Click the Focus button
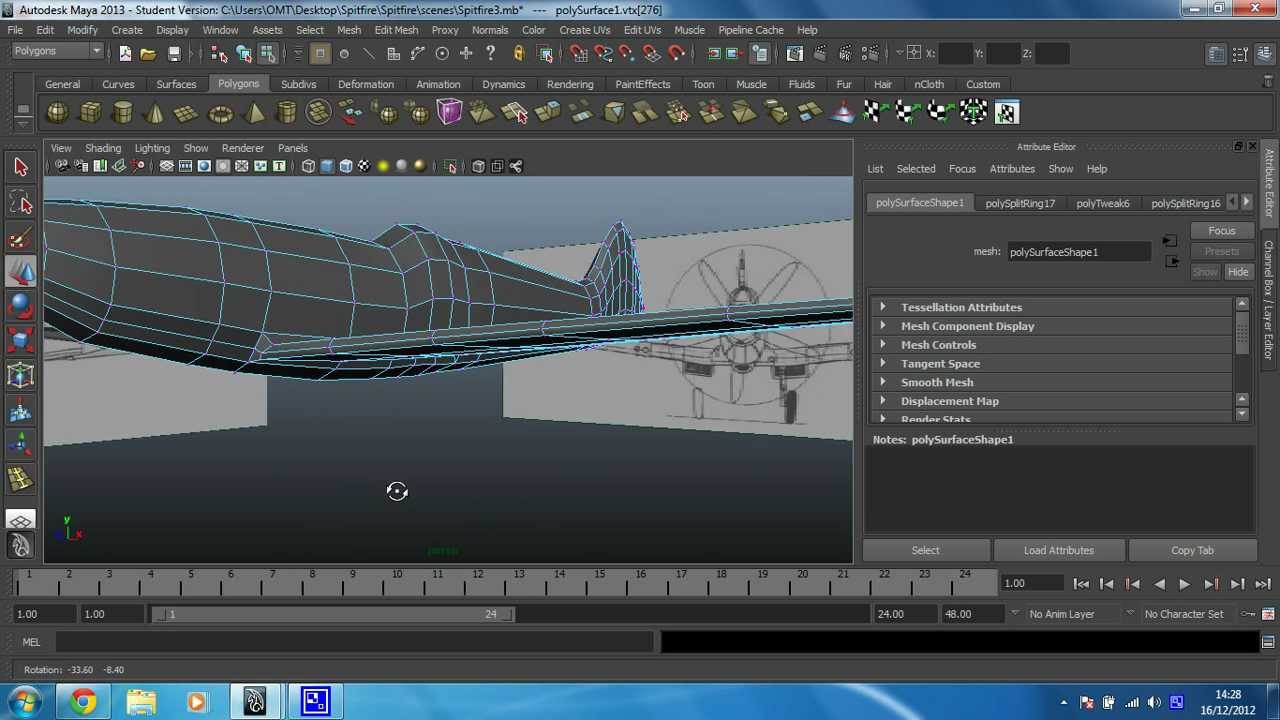The width and height of the screenshot is (1280, 720). (1222, 231)
